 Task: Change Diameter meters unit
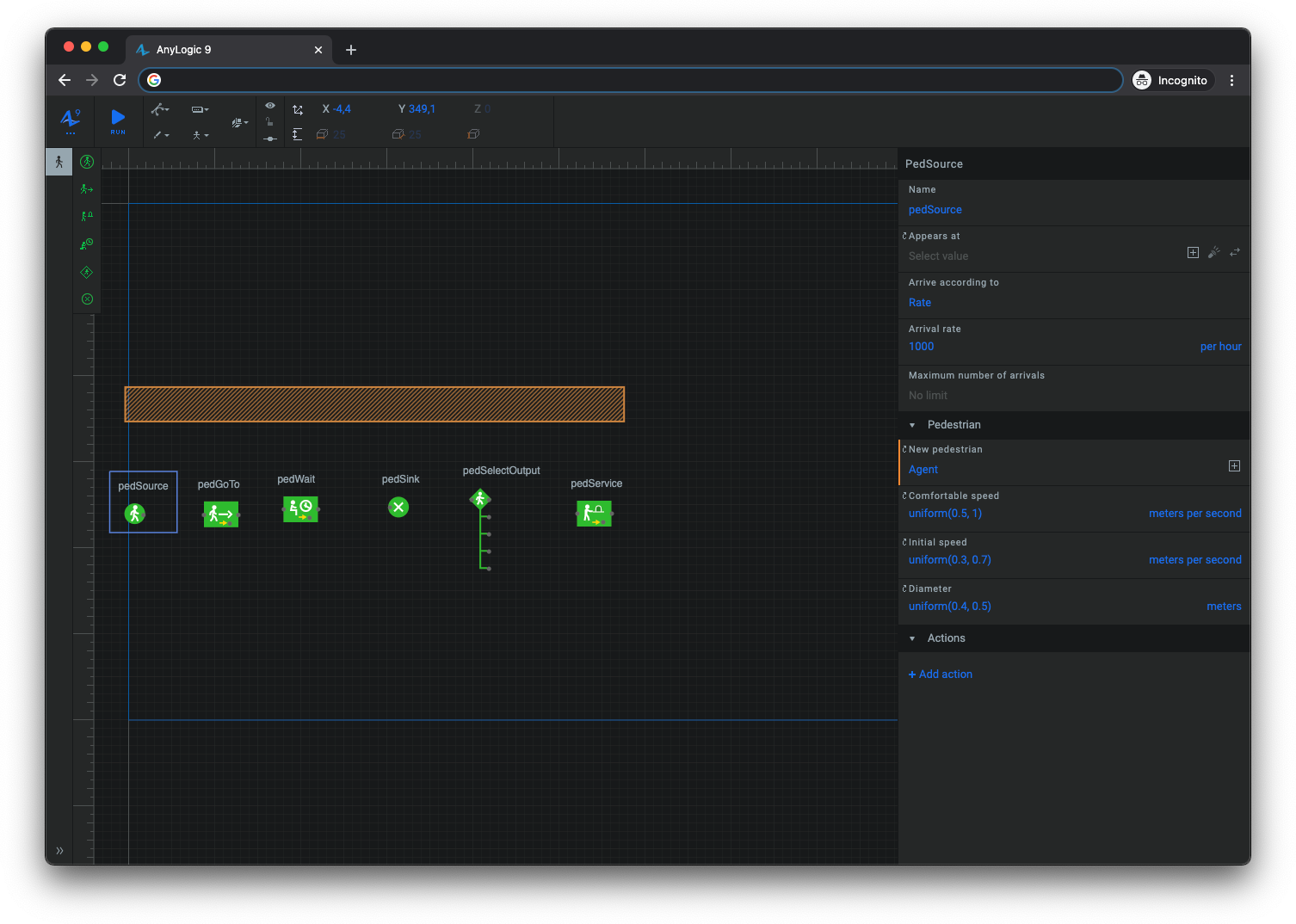[x=1224, y=607]
